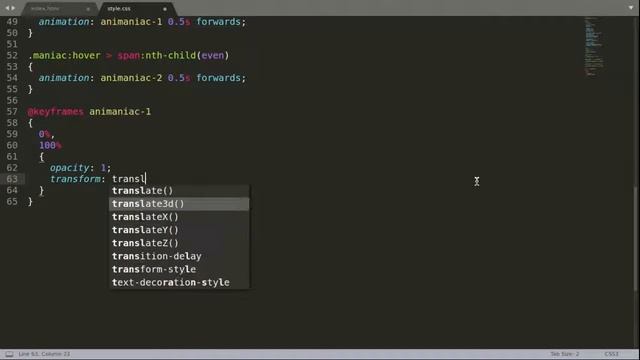Image resolution: width=640 pixels, height=360 pixels.
Task: Click the 'animation' property on line 54
Action: click(x=64, y=78)
